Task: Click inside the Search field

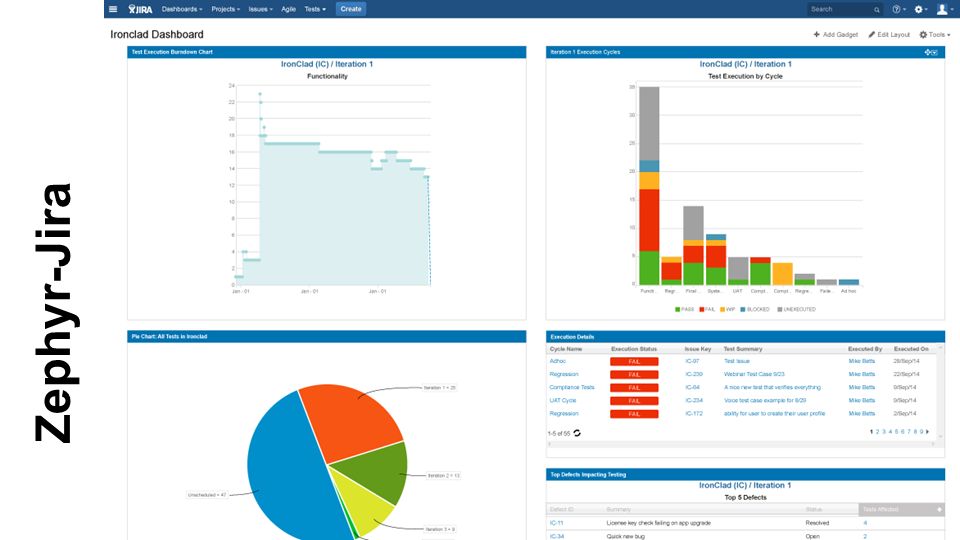Action: pos(844,9)
